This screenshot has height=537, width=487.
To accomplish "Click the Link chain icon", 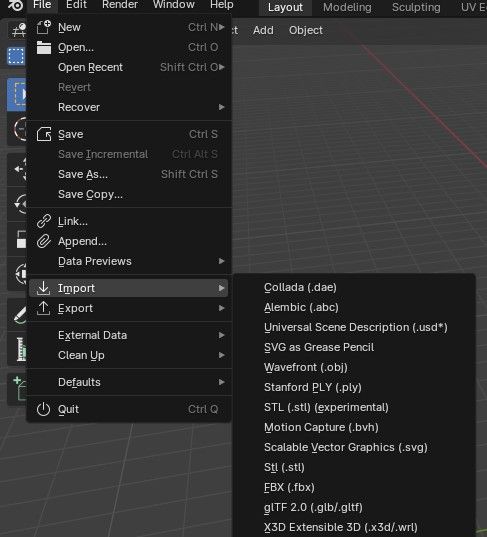I will coord(44,221).
